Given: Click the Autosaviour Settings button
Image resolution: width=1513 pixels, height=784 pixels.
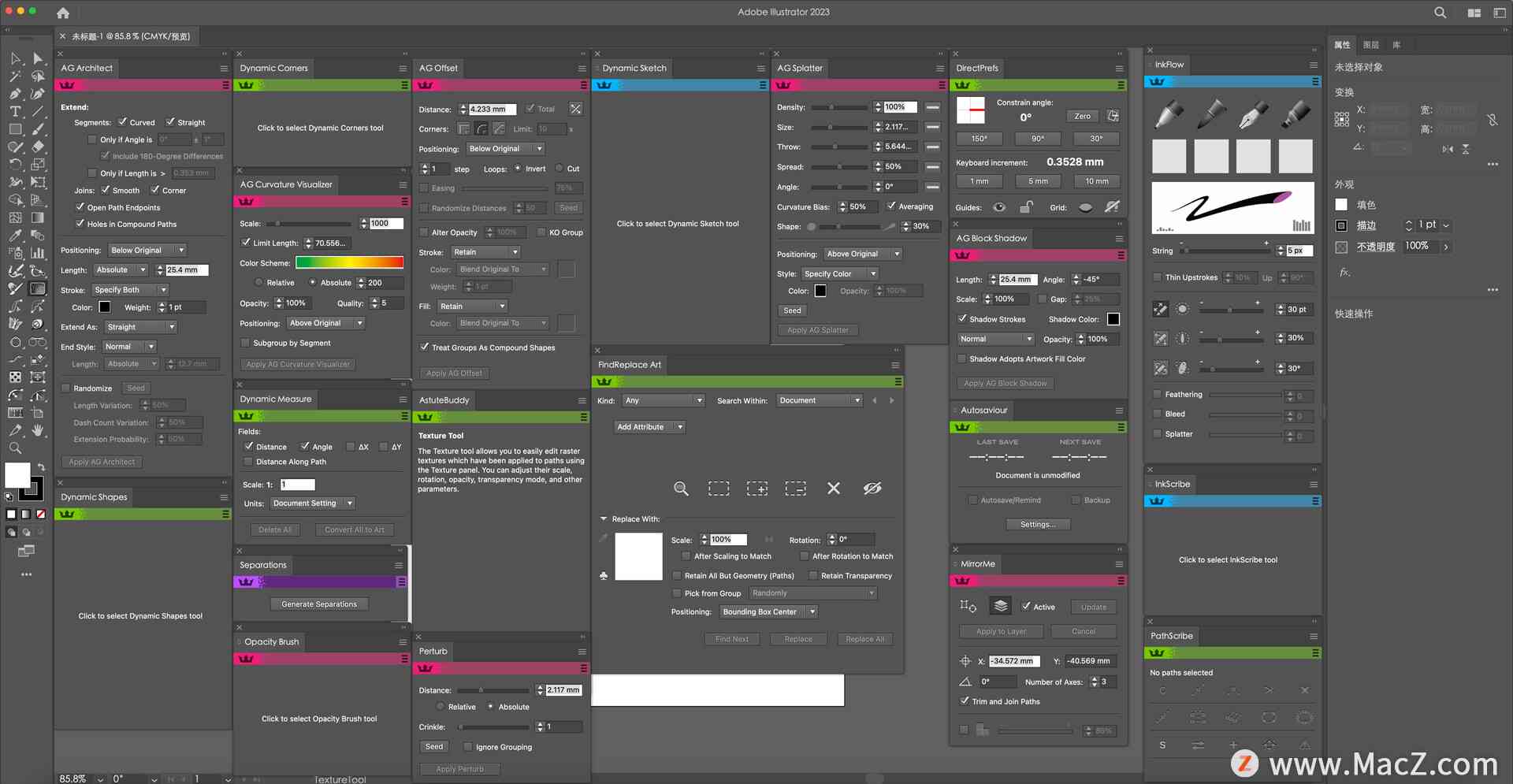Looking at the screenshot, I should 1038,524.
